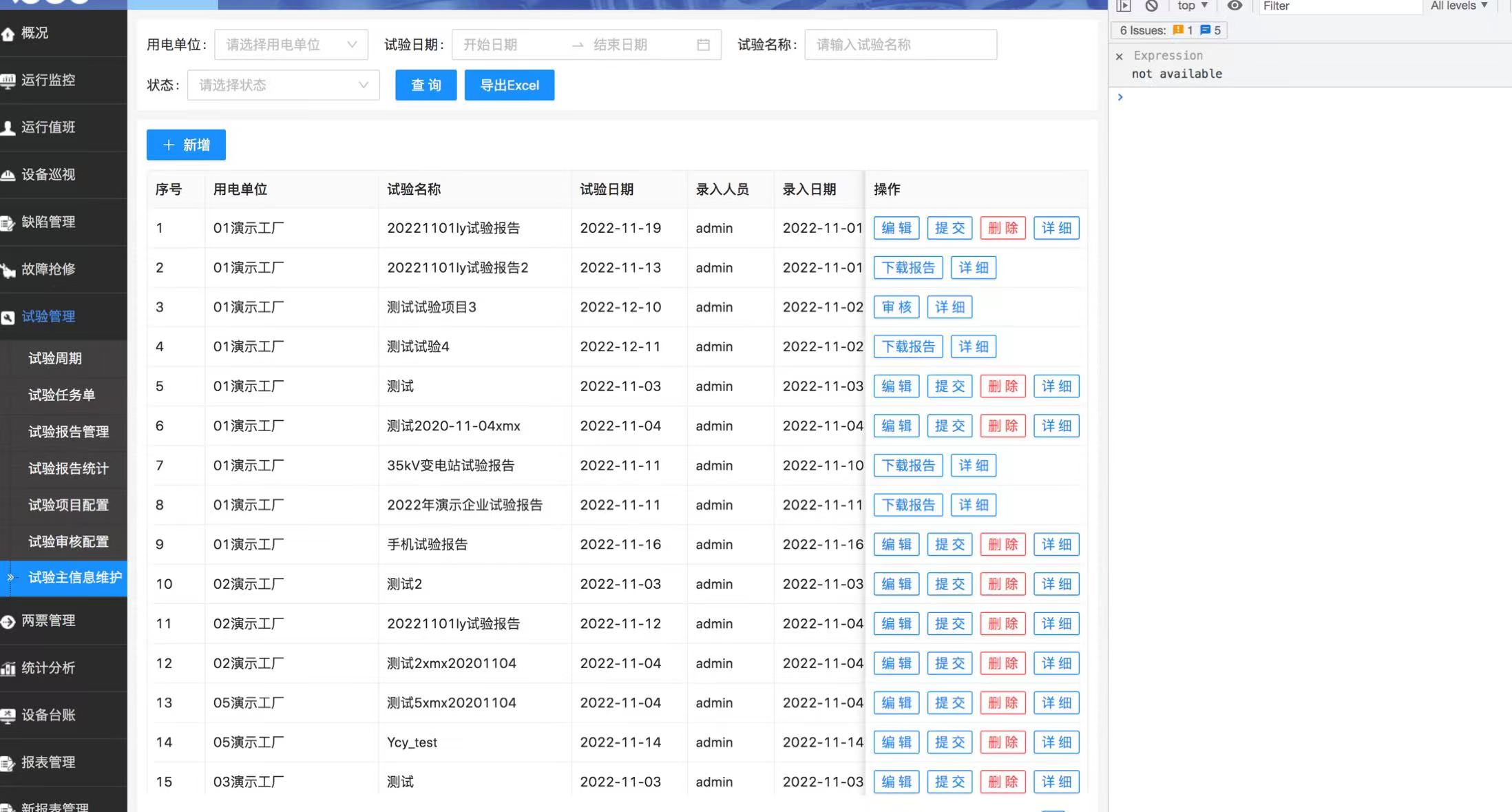Image resolution: width=1512 pixels, height=812 pixels.
Task: Open the 用电单位 dropdown
Action: pyautogui.click(x=291, y=45)
